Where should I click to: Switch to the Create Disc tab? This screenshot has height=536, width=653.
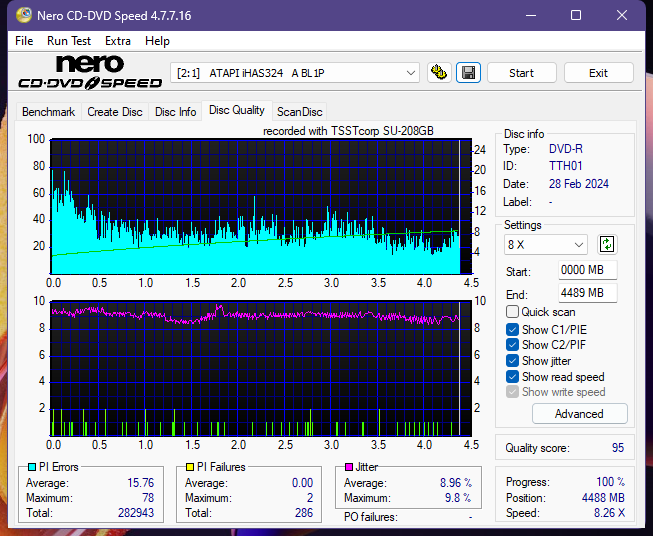(115, 112)
